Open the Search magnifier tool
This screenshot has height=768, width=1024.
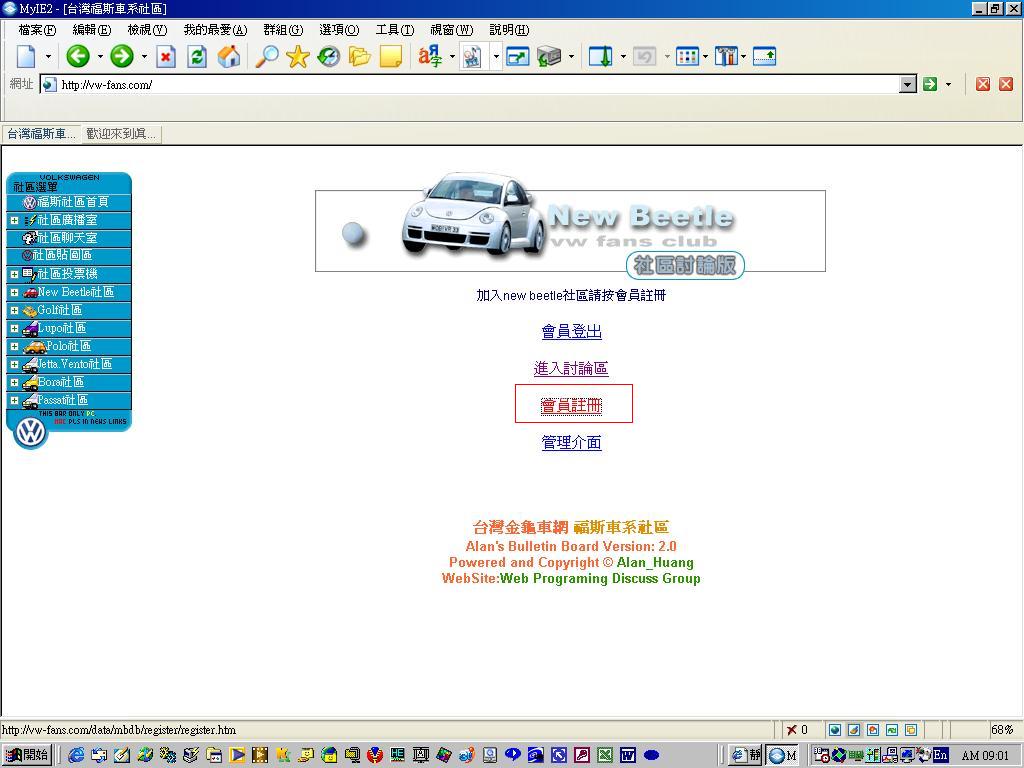point(266,57)
